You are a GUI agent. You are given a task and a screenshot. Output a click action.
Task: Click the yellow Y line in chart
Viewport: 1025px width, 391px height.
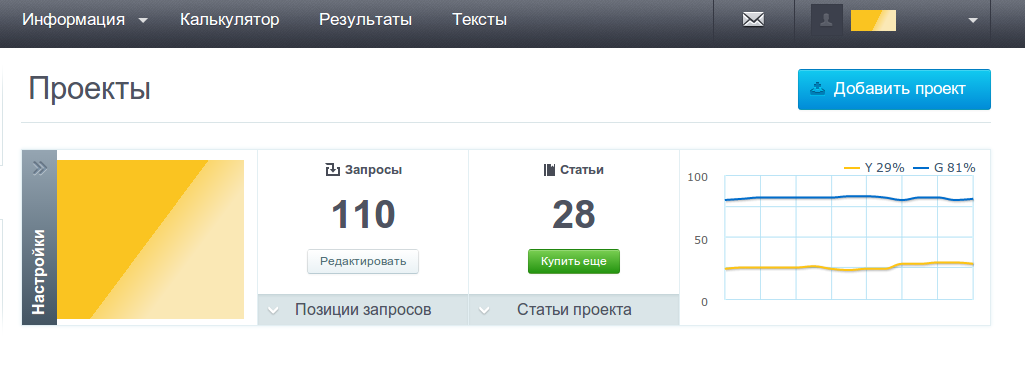pyautogui.click(x=849, y=267)
